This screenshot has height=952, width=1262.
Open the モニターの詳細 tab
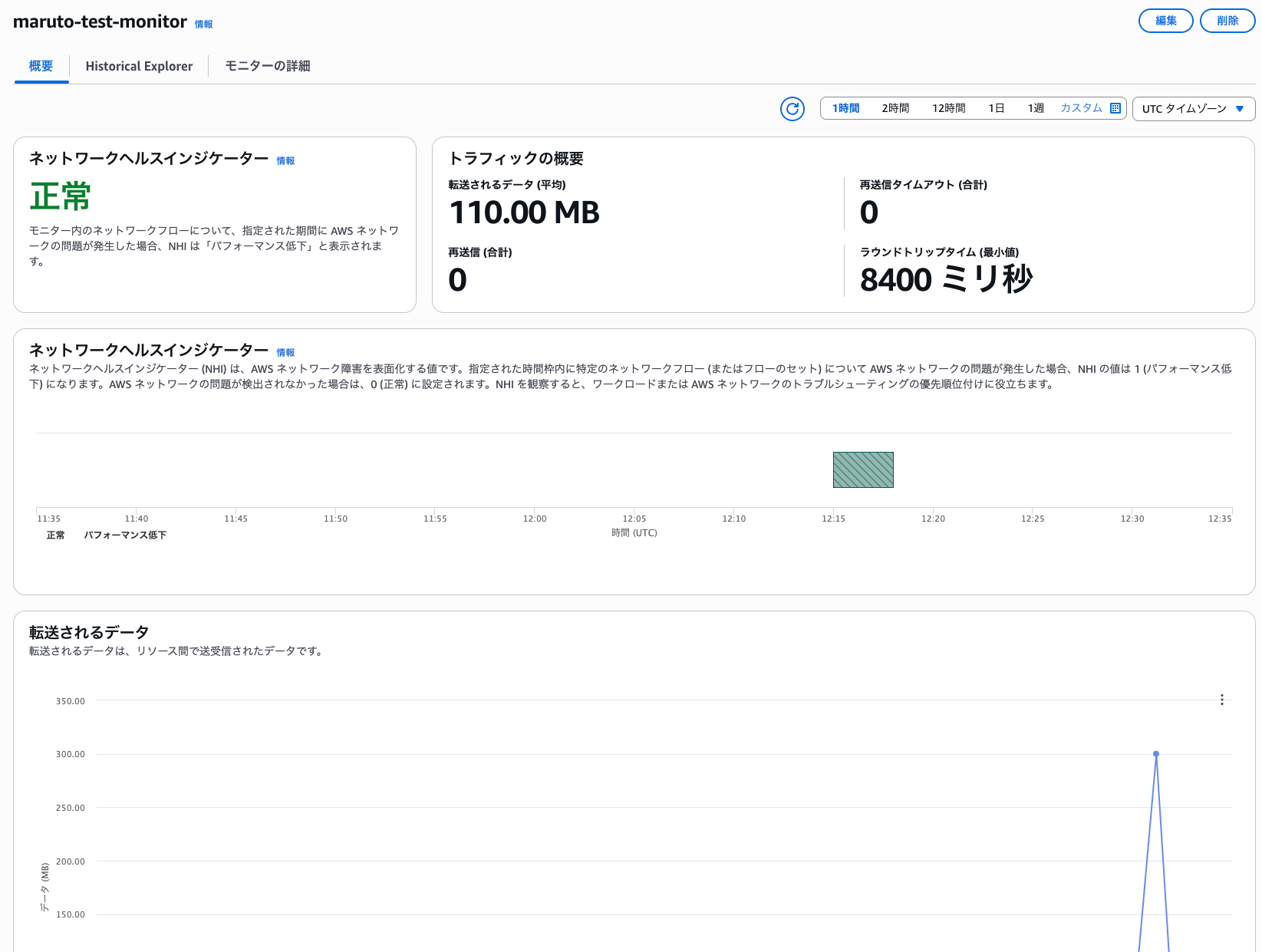point(268,66)
